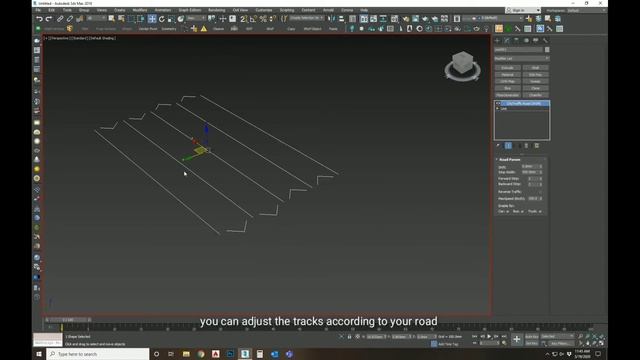The image size is (640, 360).
Task: Activate the Select Object tool
Action: pyautogui.click(x=111, y=19)
